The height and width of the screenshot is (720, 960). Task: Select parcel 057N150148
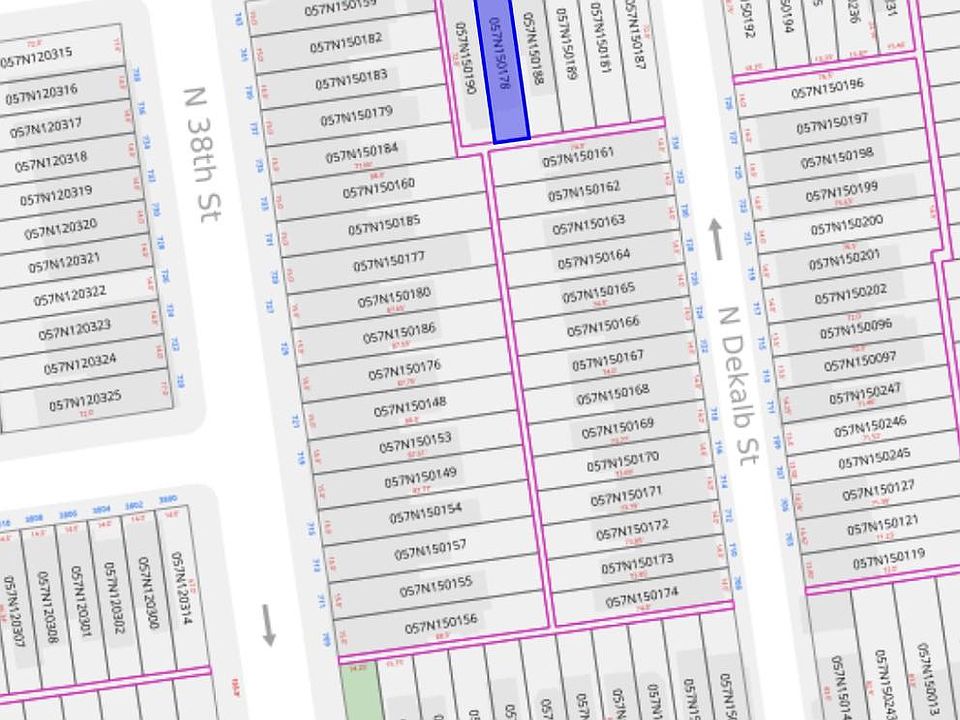pos(411,405)
